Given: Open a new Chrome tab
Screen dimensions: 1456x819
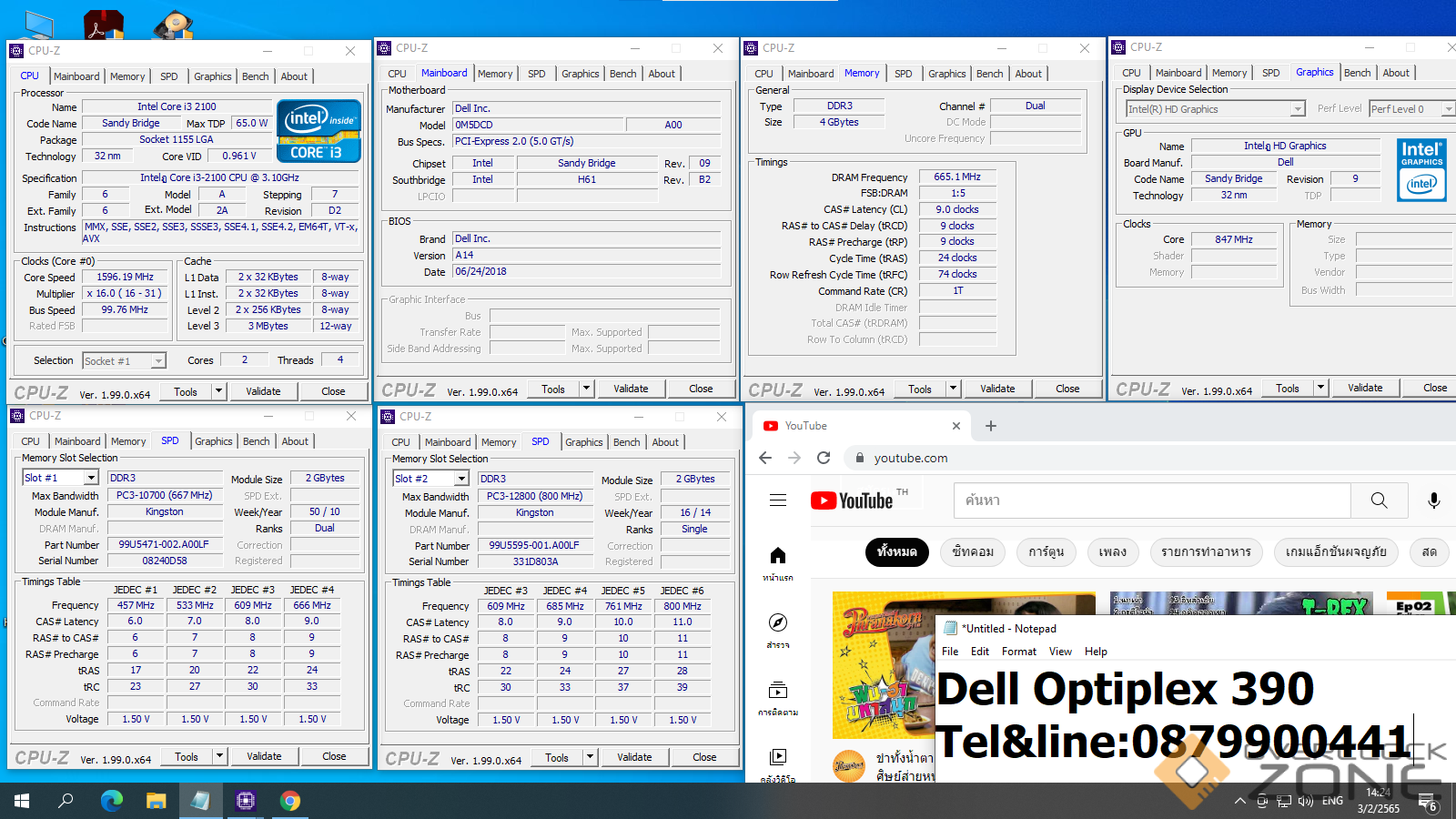Looking at the screenshot, I should [991, 426].
